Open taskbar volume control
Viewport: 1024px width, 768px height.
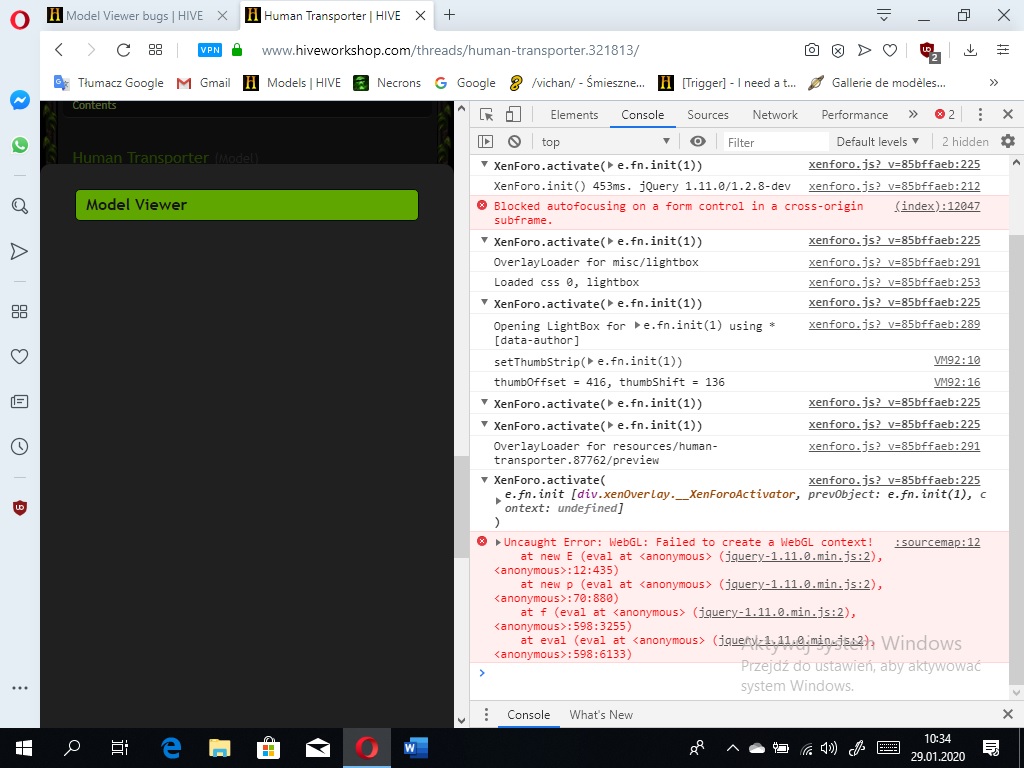pyautogui.click(x=829, y=748)
